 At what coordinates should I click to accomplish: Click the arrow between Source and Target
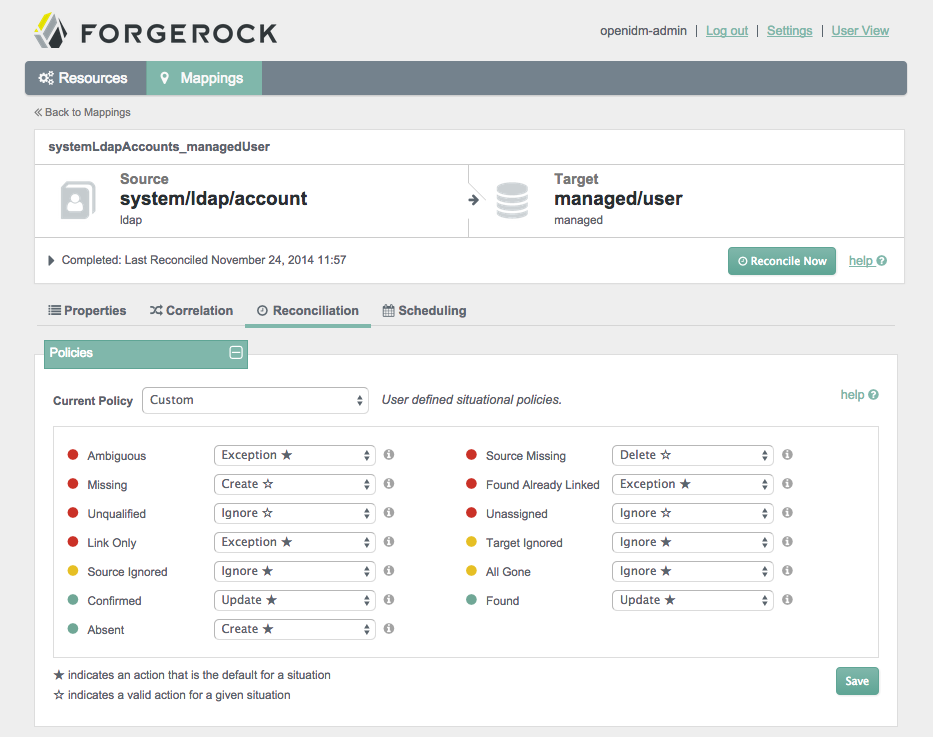coord(474,200)
